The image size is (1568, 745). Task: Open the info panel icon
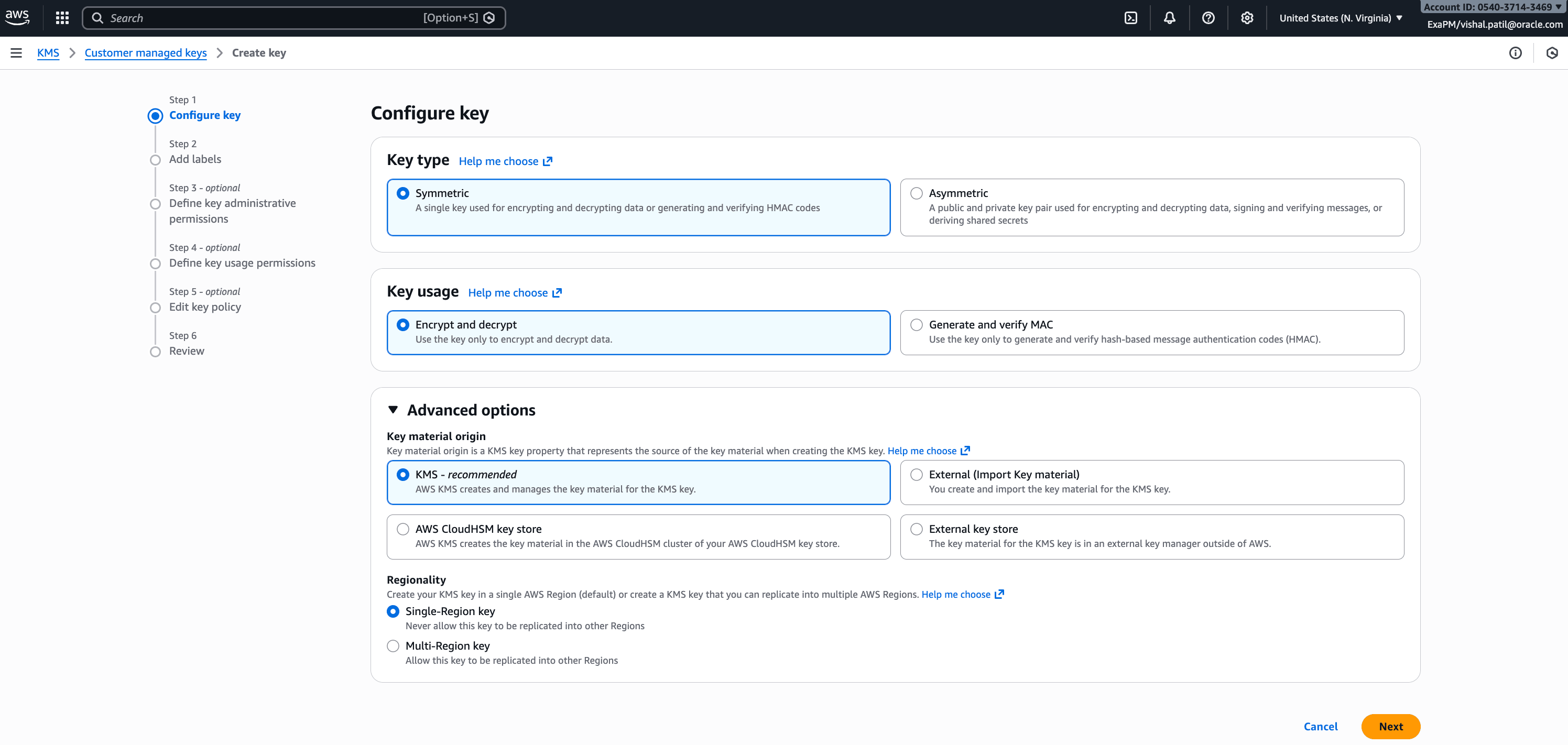point(1515,53)
